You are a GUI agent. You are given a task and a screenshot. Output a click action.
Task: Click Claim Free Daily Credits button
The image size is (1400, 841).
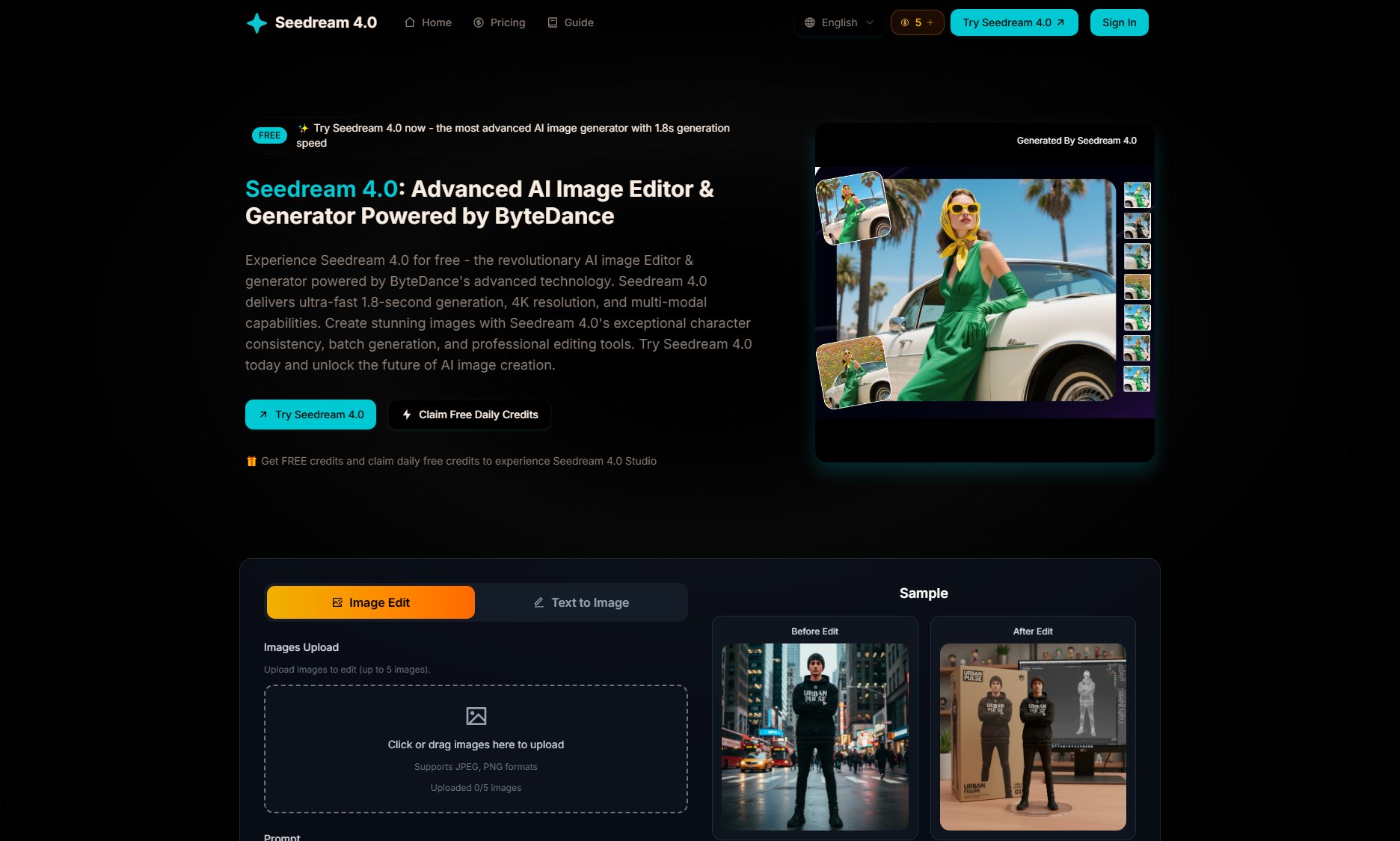pos(470,415)
